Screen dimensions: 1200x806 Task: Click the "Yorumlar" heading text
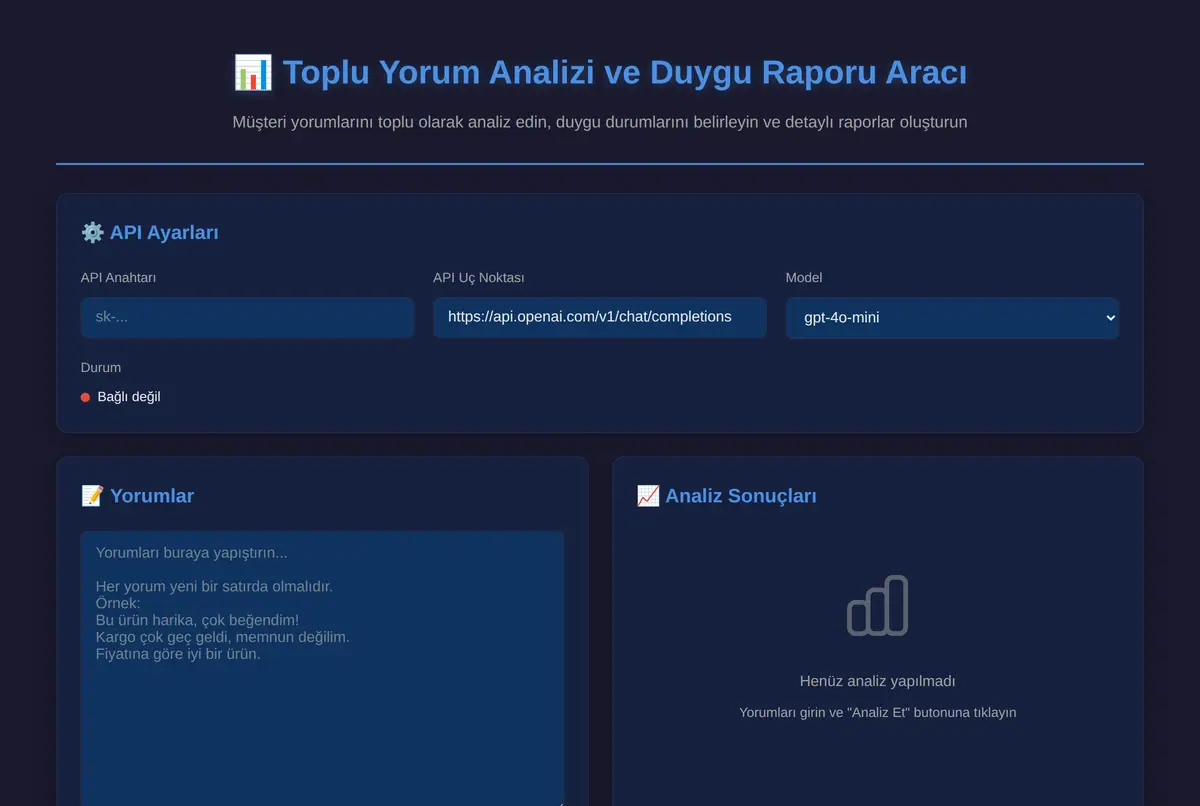(x=152, y=496)
